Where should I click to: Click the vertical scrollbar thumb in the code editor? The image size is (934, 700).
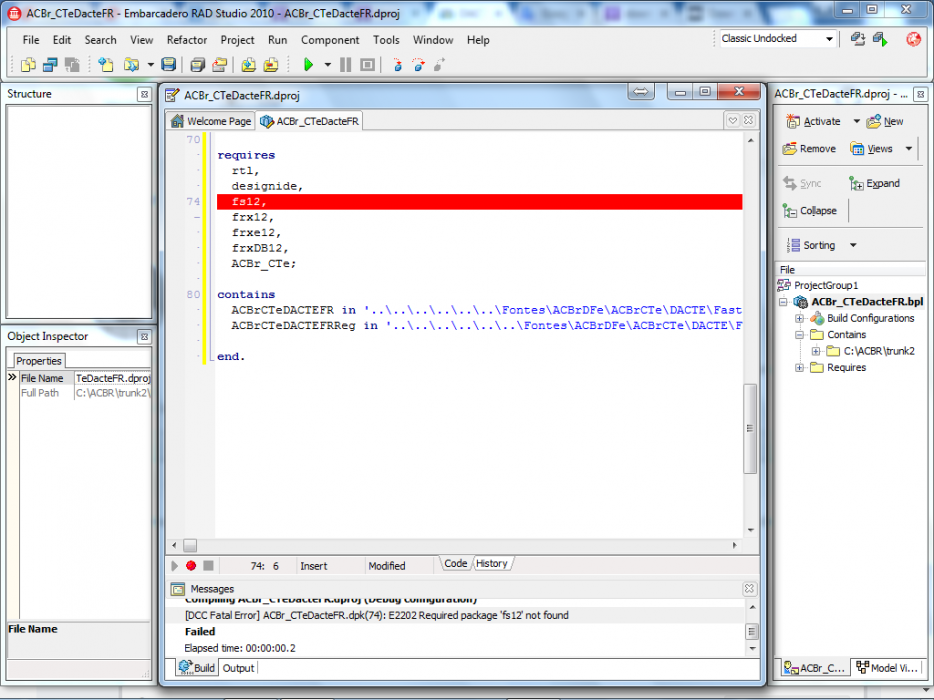point(751,429)
